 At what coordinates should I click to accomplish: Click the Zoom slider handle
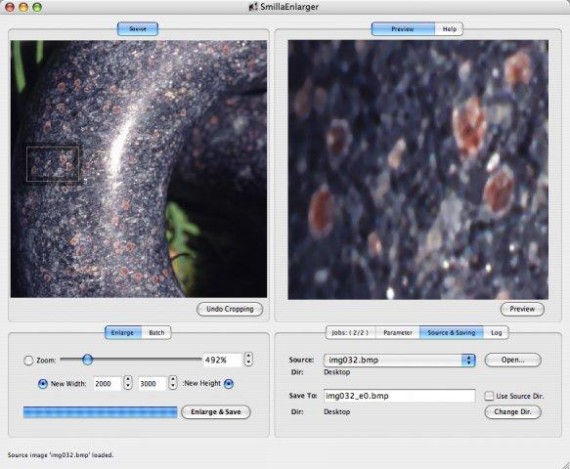[x=87, y=360]
